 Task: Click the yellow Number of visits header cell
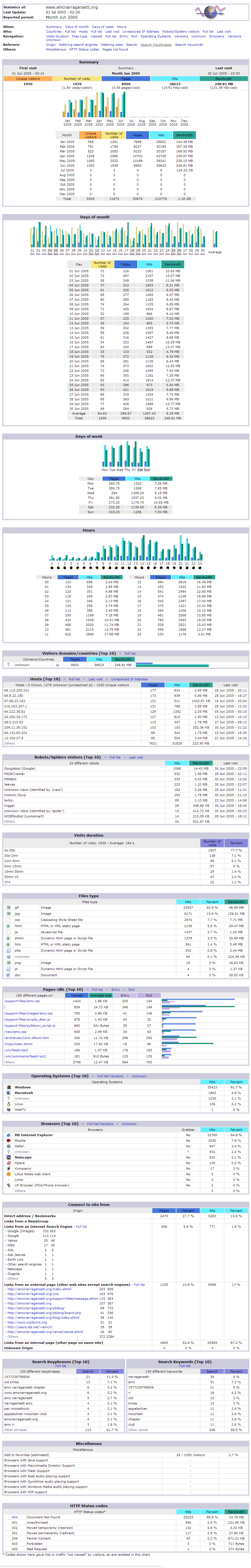pos(77,78)
